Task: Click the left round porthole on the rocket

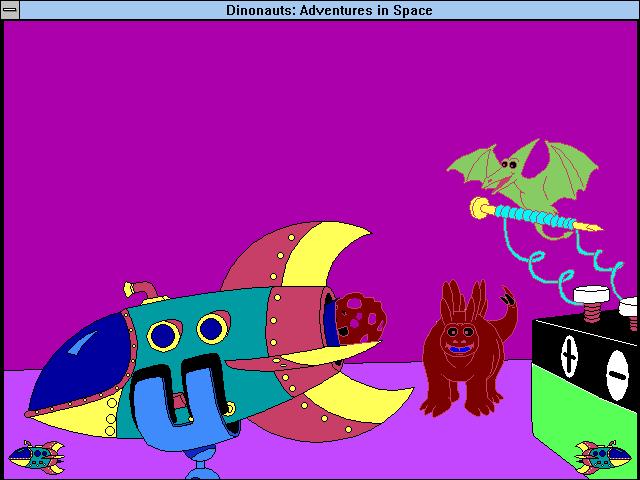Action: pyautogui.click(x=164, y=336)
